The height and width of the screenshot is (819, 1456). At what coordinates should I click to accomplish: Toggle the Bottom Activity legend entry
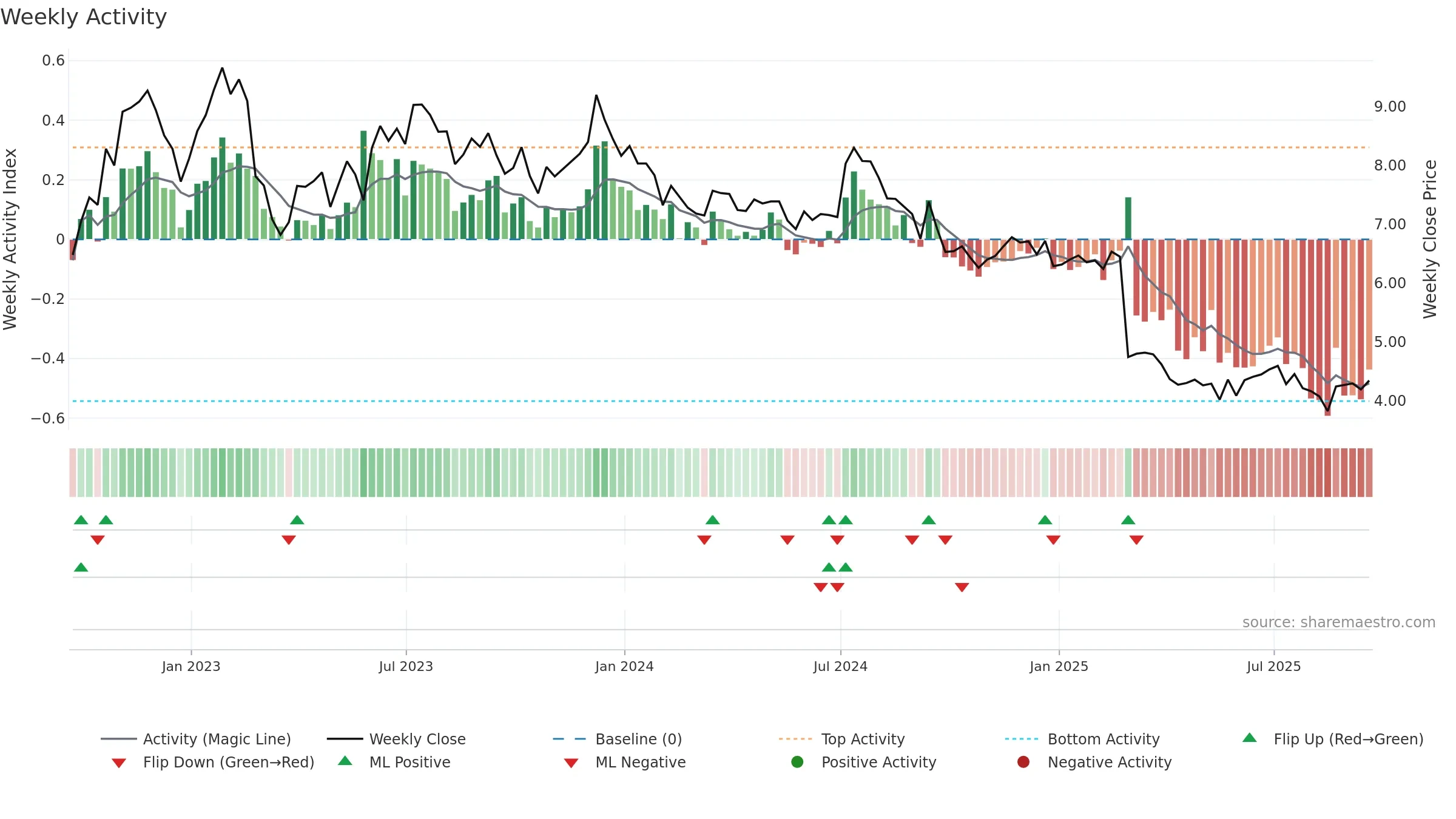coord(1082,739)
